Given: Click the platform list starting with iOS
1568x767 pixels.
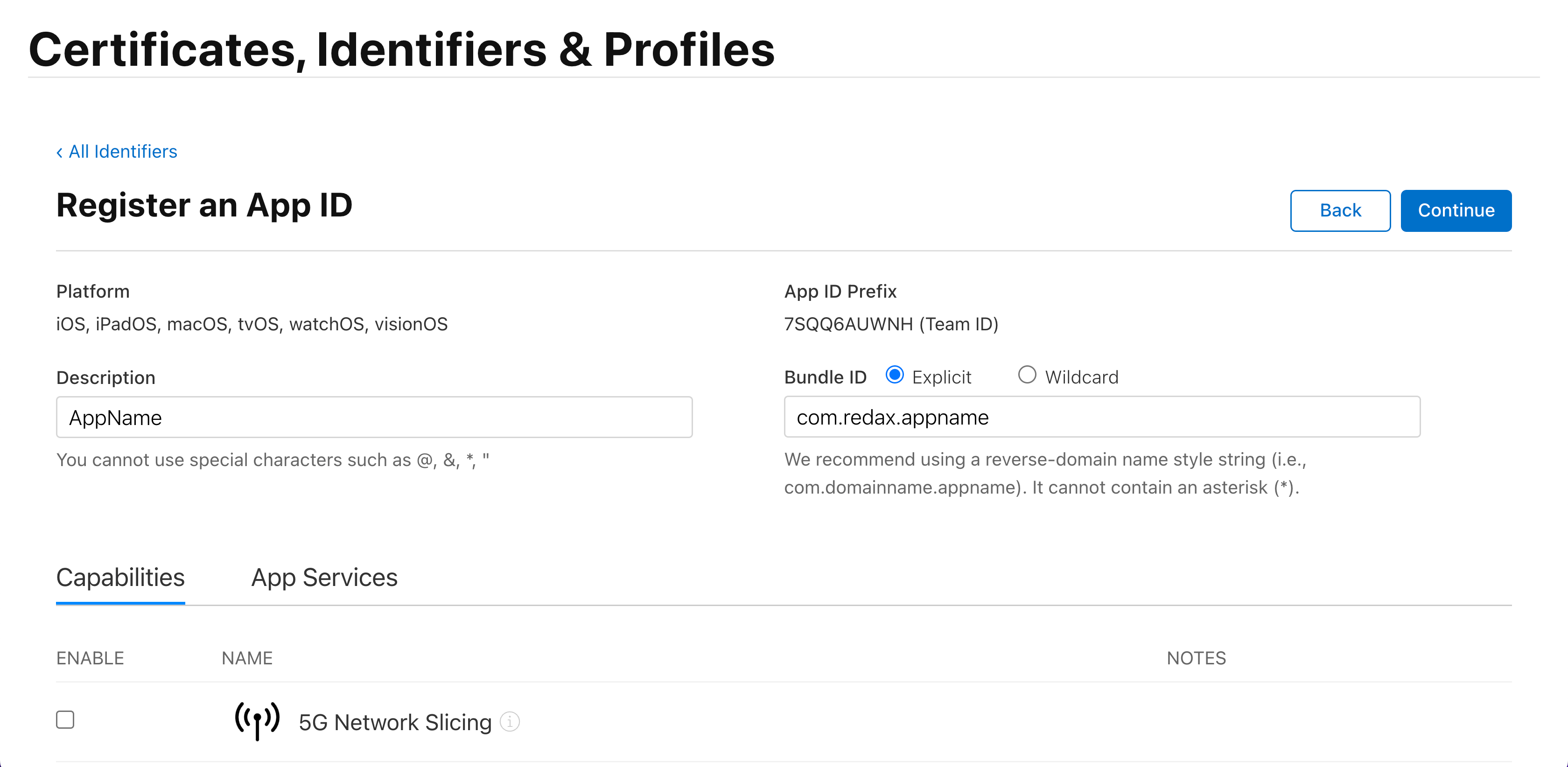Looking at the screenshot, I should [x=252, y=324].
